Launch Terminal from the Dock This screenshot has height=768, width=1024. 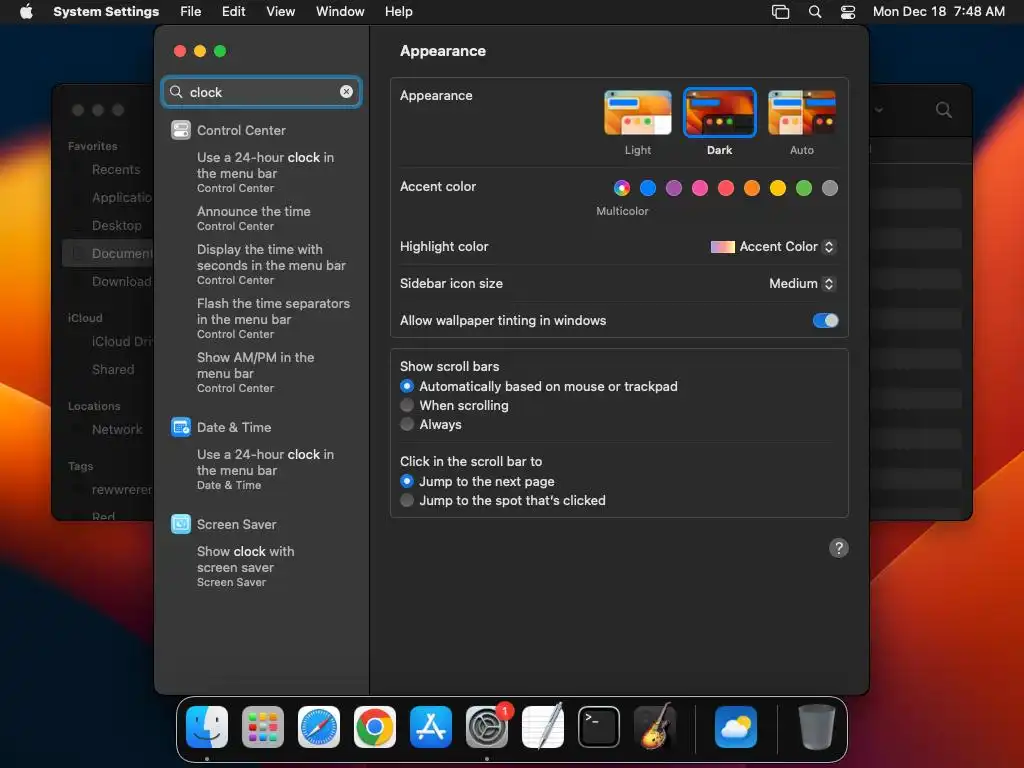tap(599, 727)
